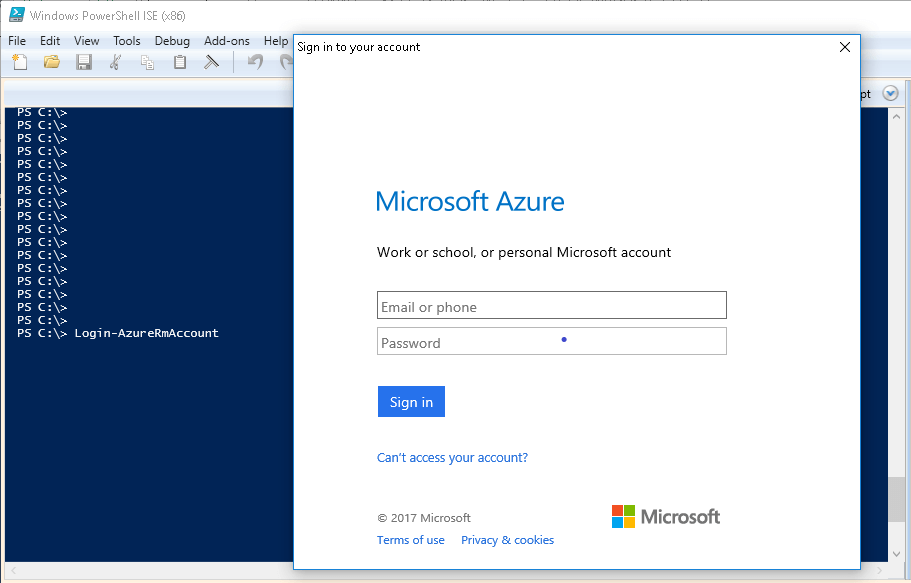Image resolution: width=911 pixels, height=583 pixels.
Task: Save the script using the floppy disk icon
Action: [x=84, y=62]
